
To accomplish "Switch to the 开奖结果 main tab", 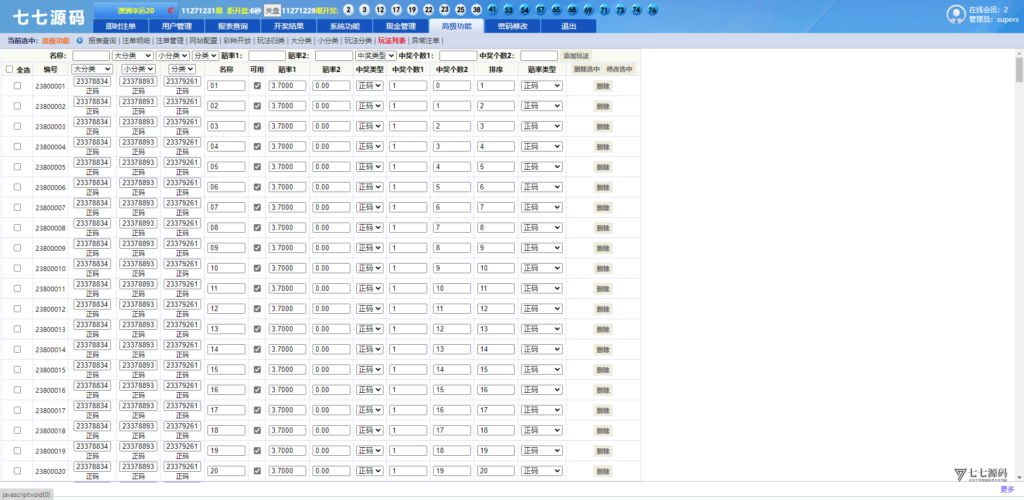I will pos(289,26).
